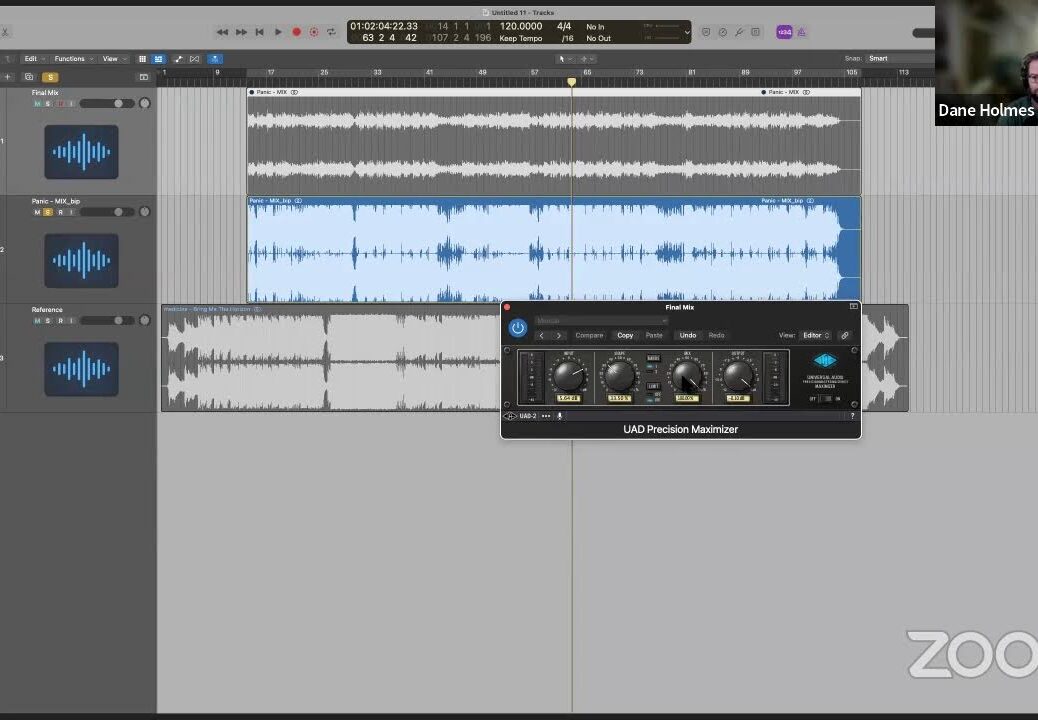
Task: Click the purple count-in 1234 button
Action: pyautogui.click(x=784, y=32)
